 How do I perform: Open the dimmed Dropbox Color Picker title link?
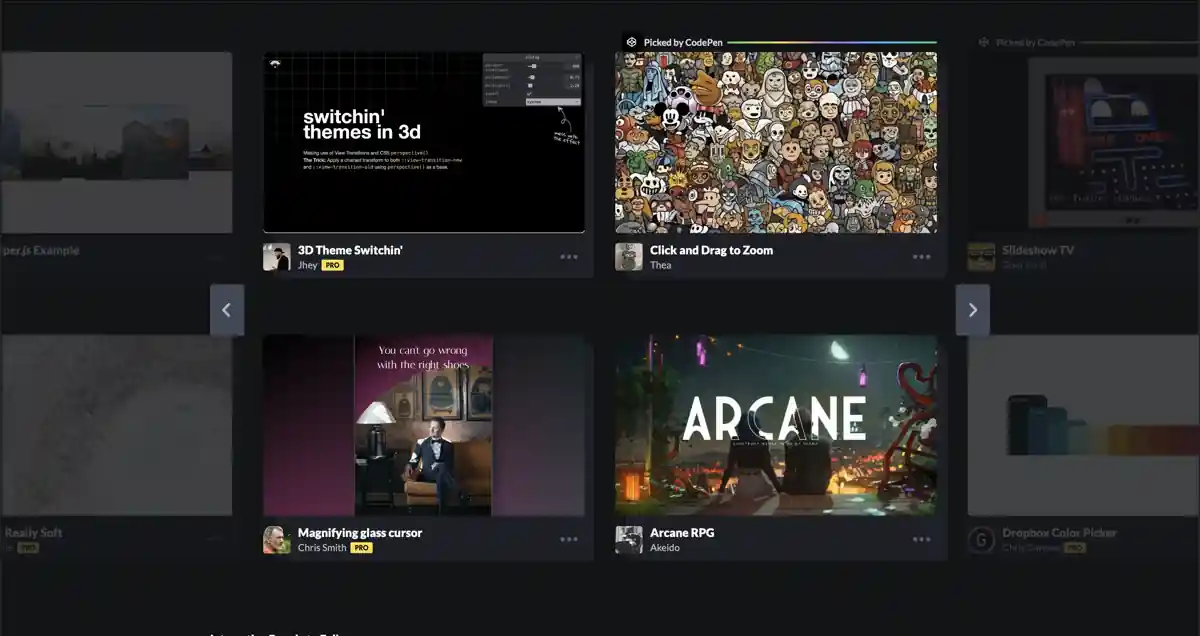click(1060, 533)
